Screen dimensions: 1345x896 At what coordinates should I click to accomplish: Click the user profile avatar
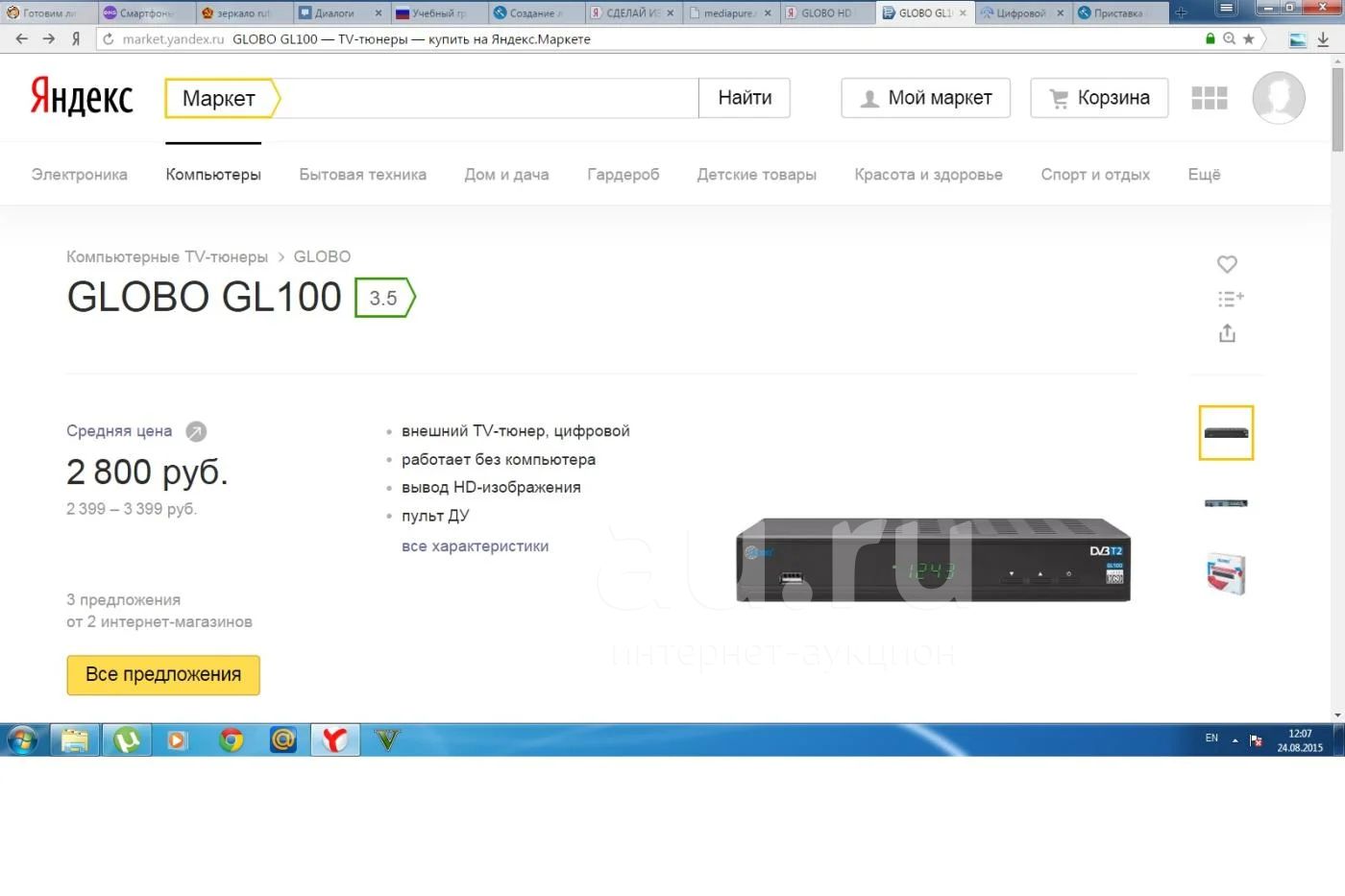point(1278,98)
